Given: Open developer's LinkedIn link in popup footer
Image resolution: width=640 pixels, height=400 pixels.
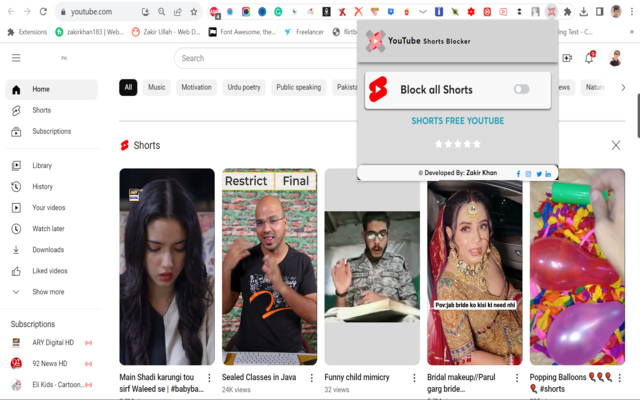Looking at the screenshot, I should pos(548,174).
